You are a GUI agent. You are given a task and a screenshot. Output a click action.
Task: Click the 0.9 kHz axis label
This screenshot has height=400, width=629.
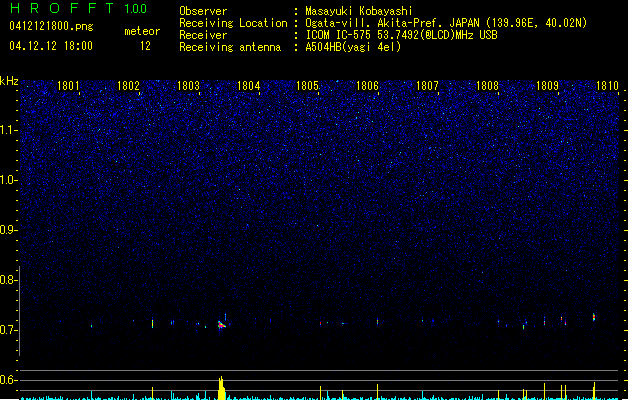[x=8, y=230]
